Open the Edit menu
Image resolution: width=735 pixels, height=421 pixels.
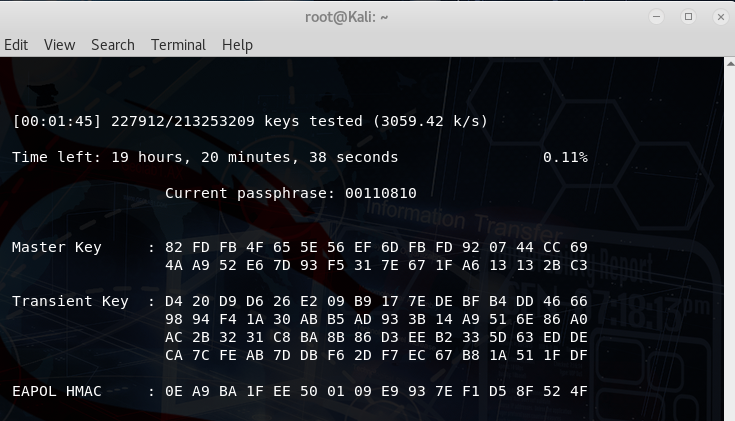(16, 45)
